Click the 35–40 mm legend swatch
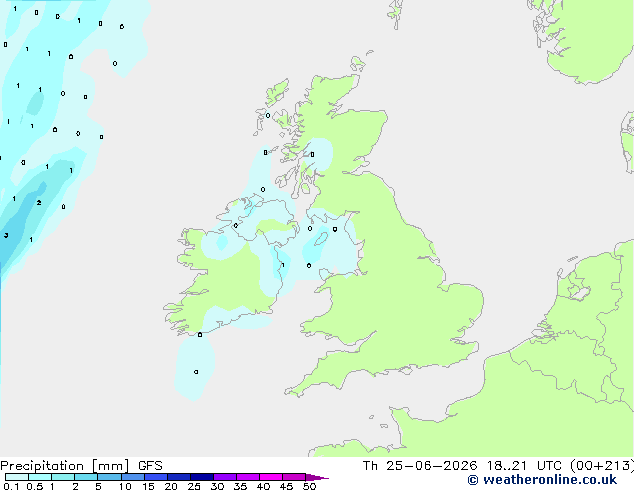 tap(248, 477)
